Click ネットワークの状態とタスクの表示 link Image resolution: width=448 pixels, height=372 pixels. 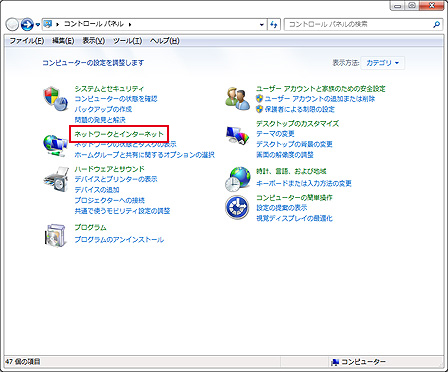click(125, 144)
